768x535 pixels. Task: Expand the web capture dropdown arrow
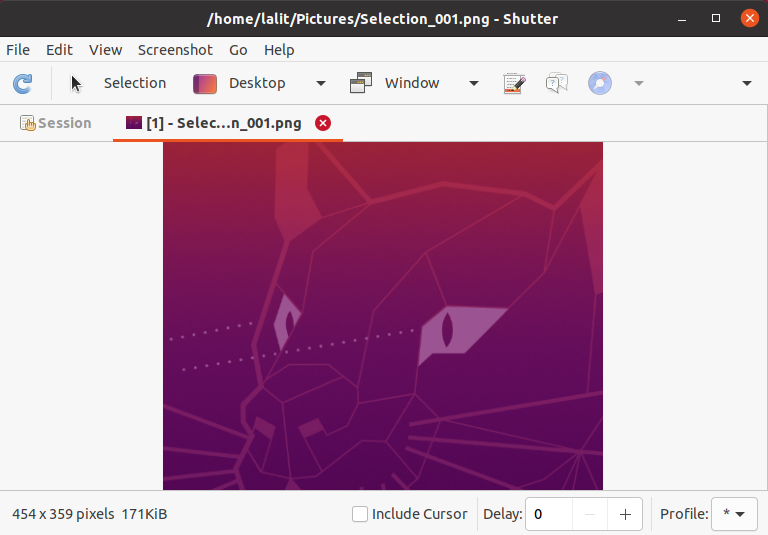click(639, 83)
